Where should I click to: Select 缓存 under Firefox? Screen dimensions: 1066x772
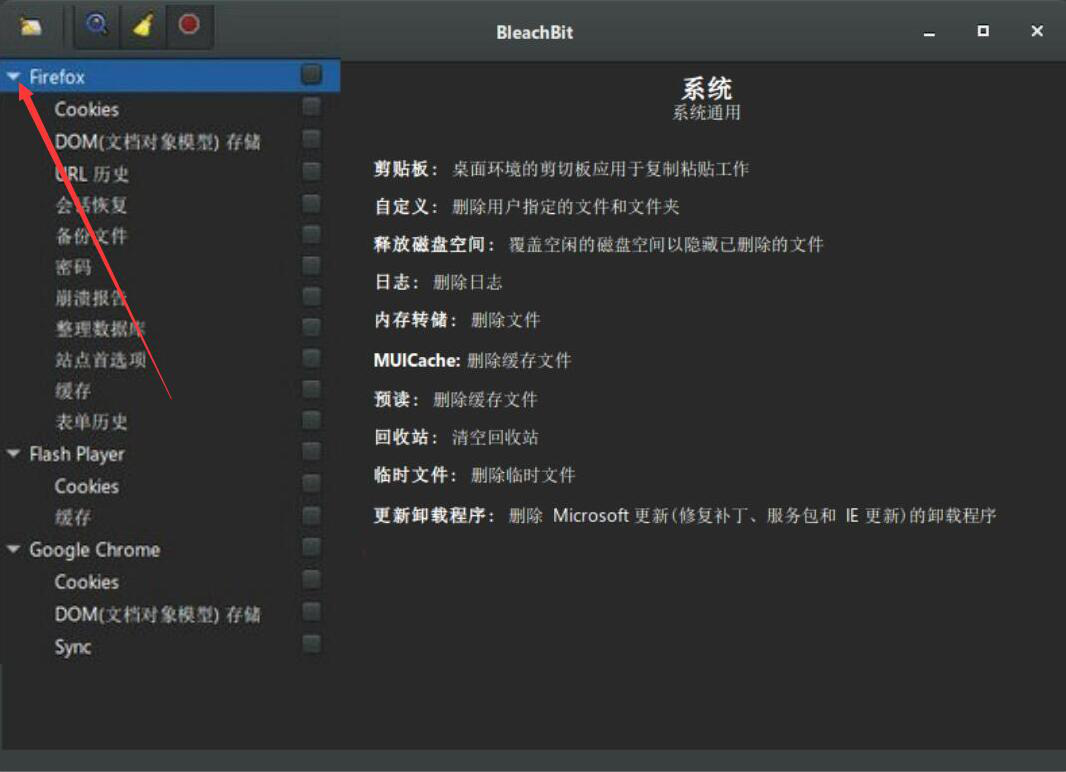(x=73, y=391)
